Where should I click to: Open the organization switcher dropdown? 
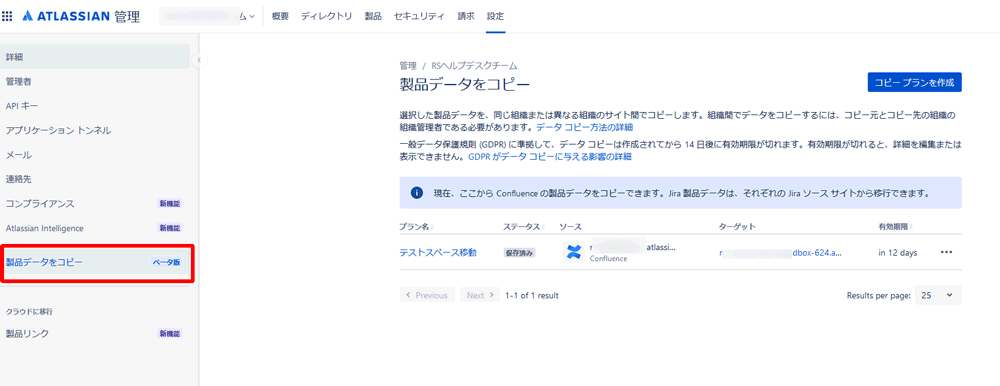click(207, 17)
